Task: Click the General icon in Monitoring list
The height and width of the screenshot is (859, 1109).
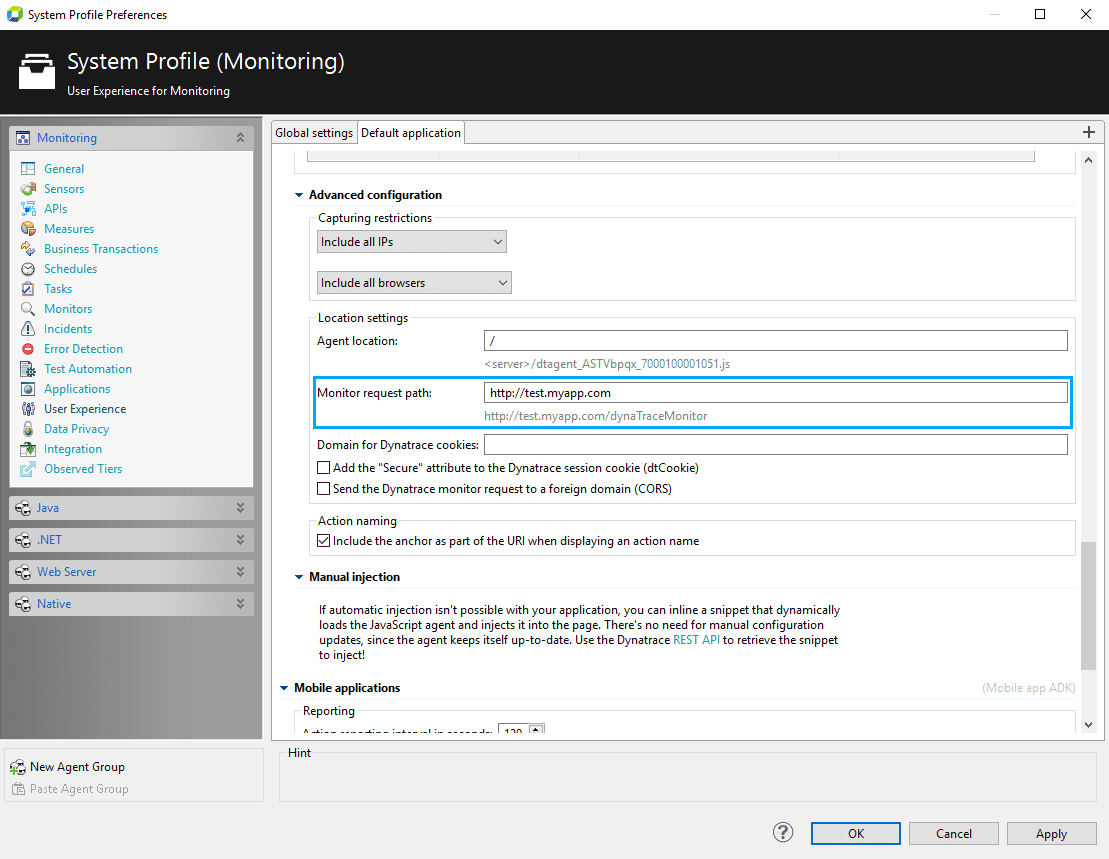Action: pos(28,168)
